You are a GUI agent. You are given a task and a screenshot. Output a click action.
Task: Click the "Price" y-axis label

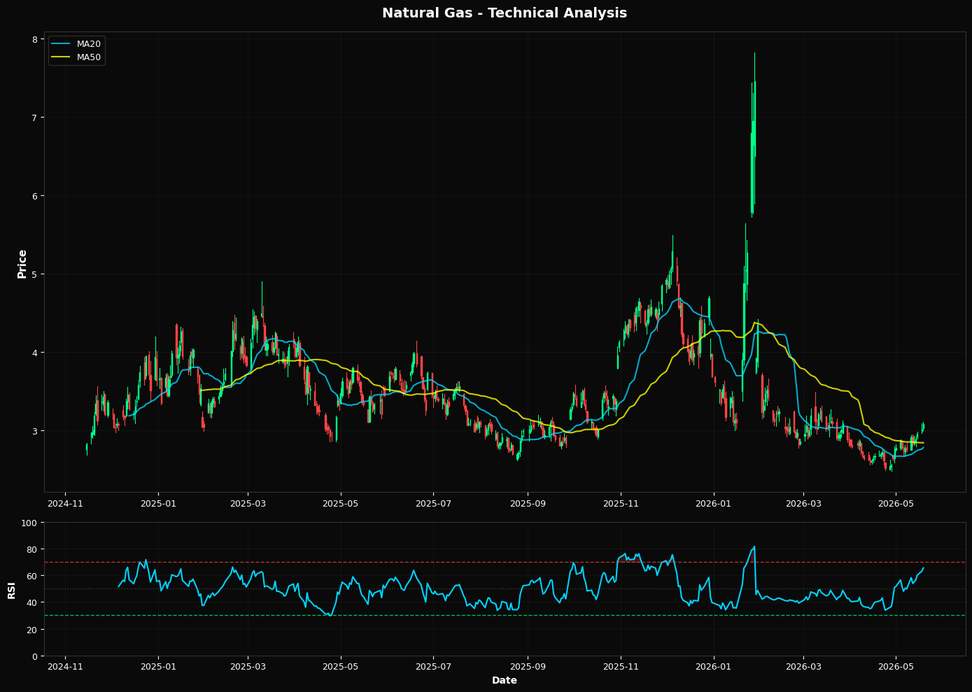pyautogui.click(x=22, y=264)
